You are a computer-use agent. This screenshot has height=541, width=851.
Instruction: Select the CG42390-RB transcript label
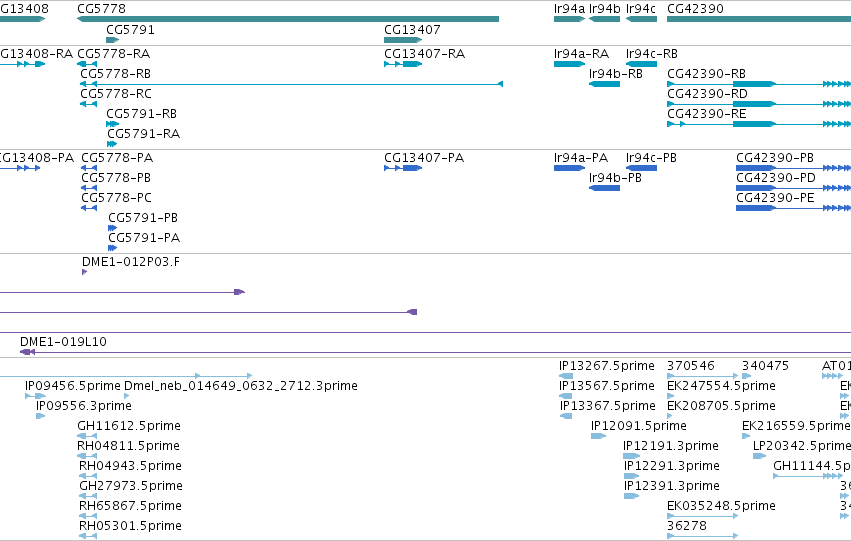tap(707, 74)
